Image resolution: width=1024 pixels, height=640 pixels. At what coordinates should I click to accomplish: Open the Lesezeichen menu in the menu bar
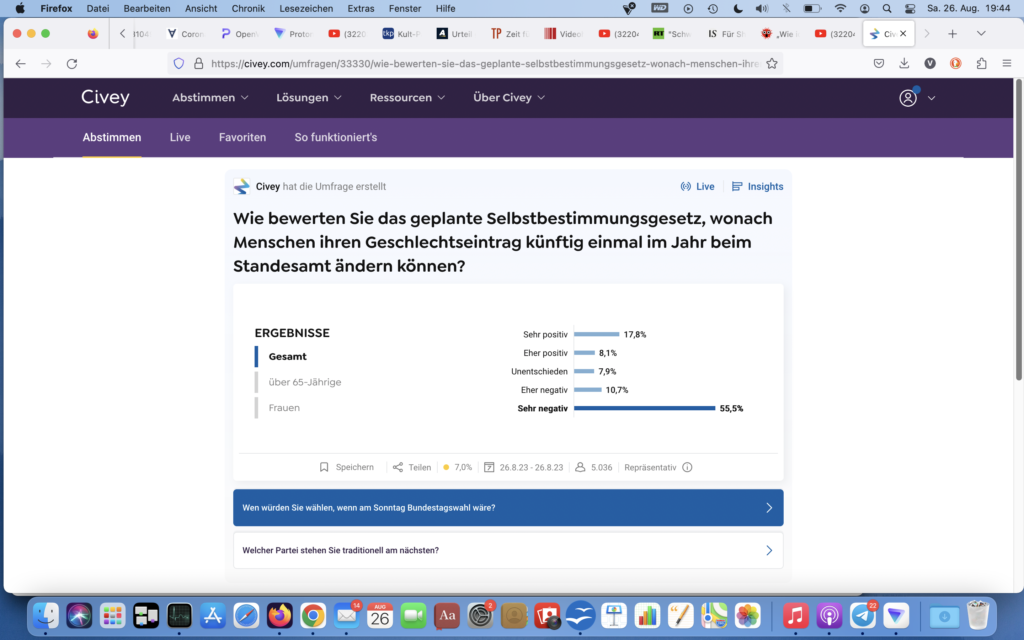[306, 8]
